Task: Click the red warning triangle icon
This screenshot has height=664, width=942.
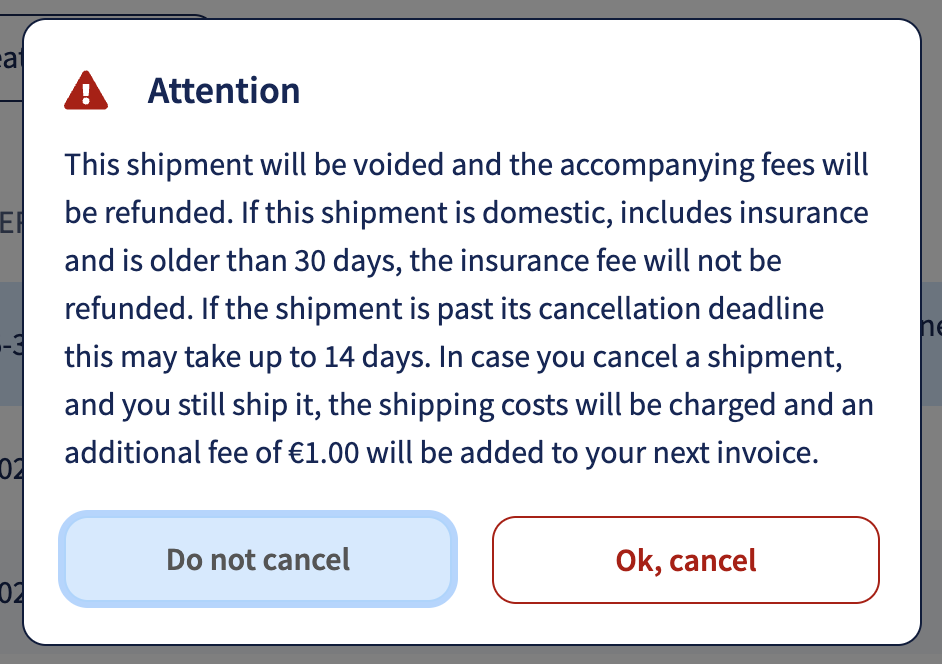Action: [86, 91]
